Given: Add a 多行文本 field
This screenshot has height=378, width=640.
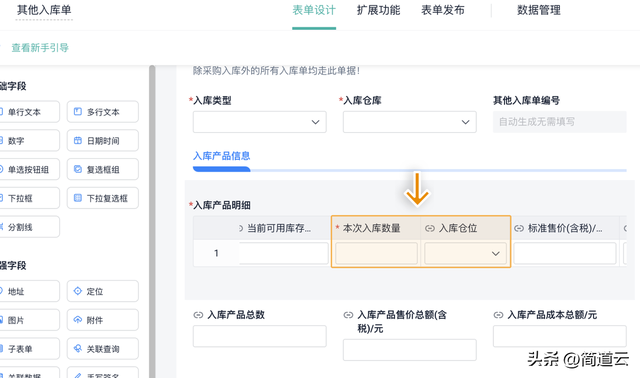Looking at the screenshot, I should (x=103, y=112).
